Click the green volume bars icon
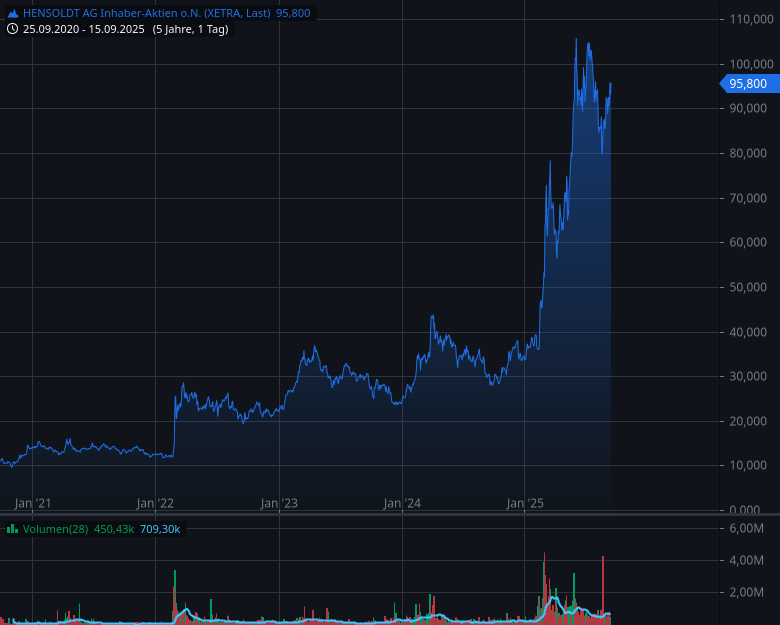The width and height of the screenshot is (780, 625). coord(12,528)
